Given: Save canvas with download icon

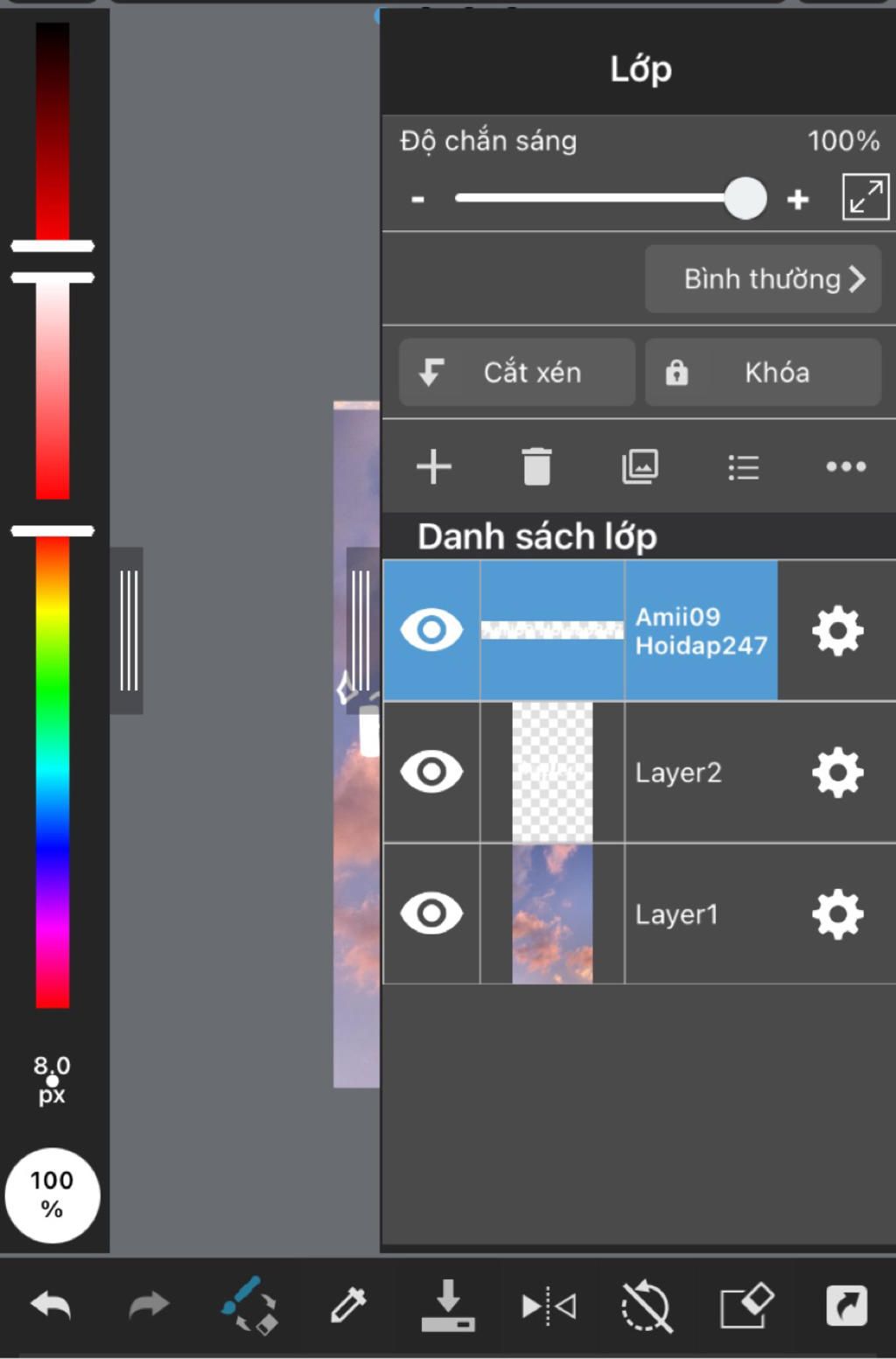Looking at the screenshot, I should [x=448, y=1305].
